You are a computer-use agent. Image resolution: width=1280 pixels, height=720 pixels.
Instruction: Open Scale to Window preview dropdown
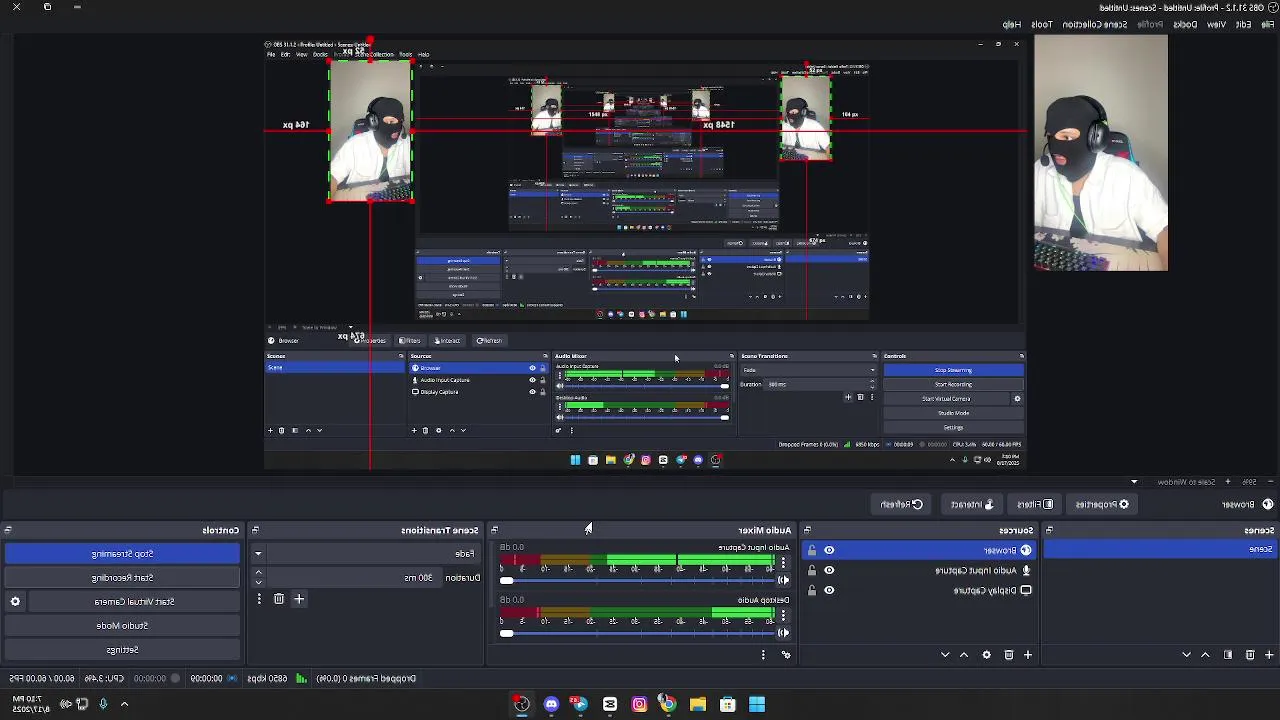pos(1134,482)
